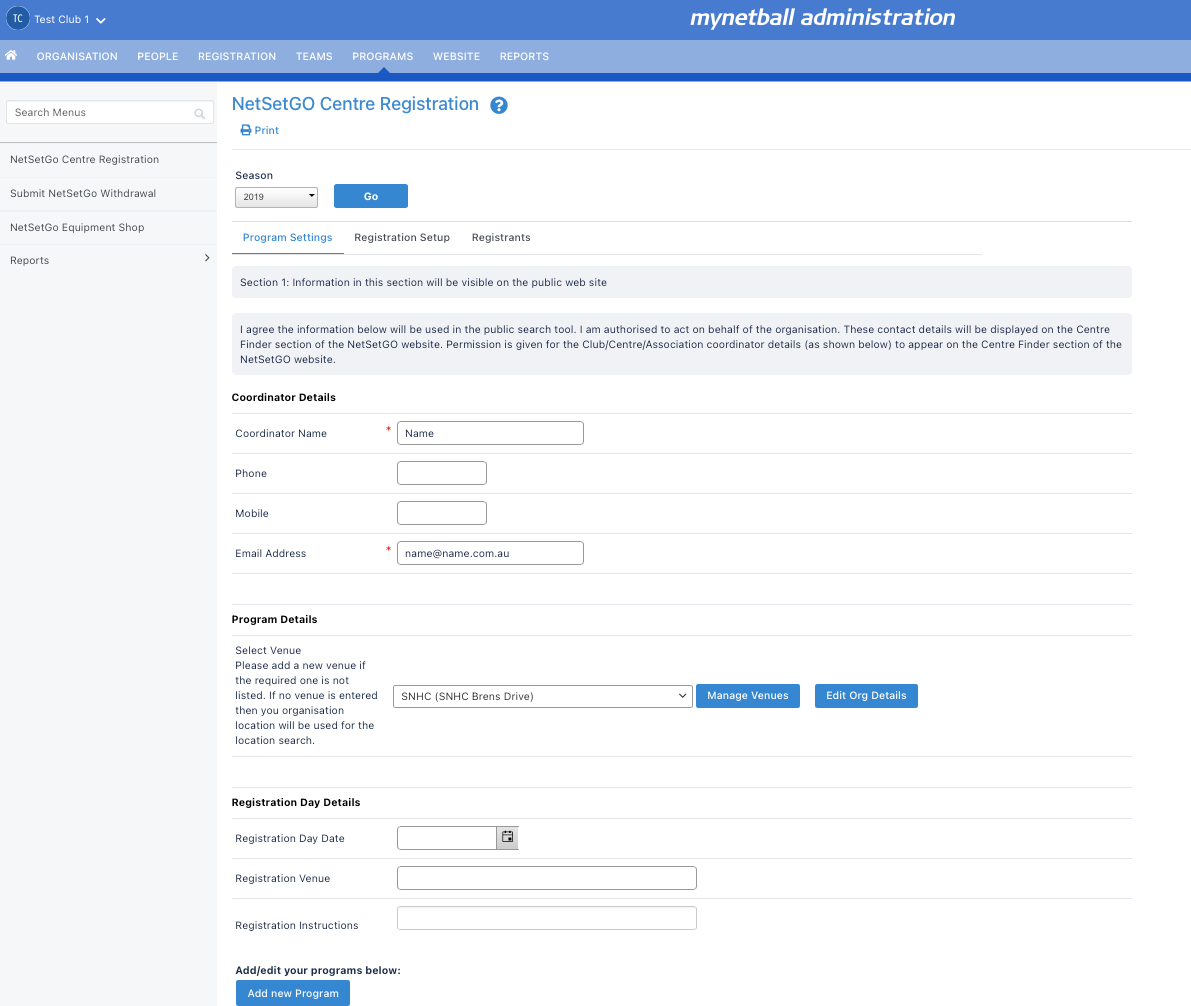1191x1006 pixels.
Task: Switch to the Program Settings tab
Action: (x=287, y=238)
